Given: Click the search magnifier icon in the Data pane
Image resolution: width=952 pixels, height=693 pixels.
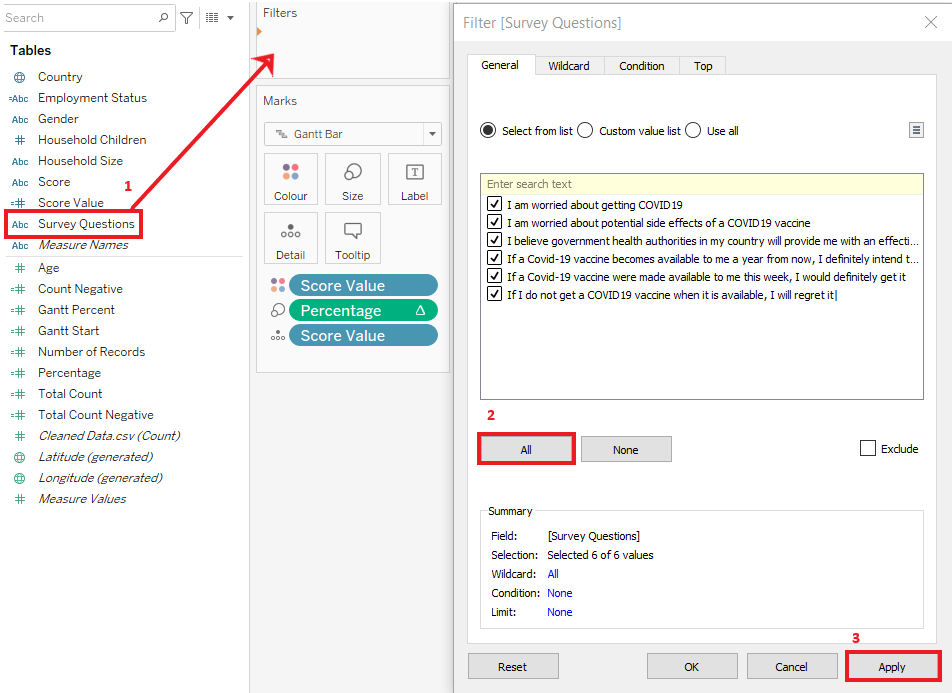Looking at the screenshot, I should click(x=164, y=18).
